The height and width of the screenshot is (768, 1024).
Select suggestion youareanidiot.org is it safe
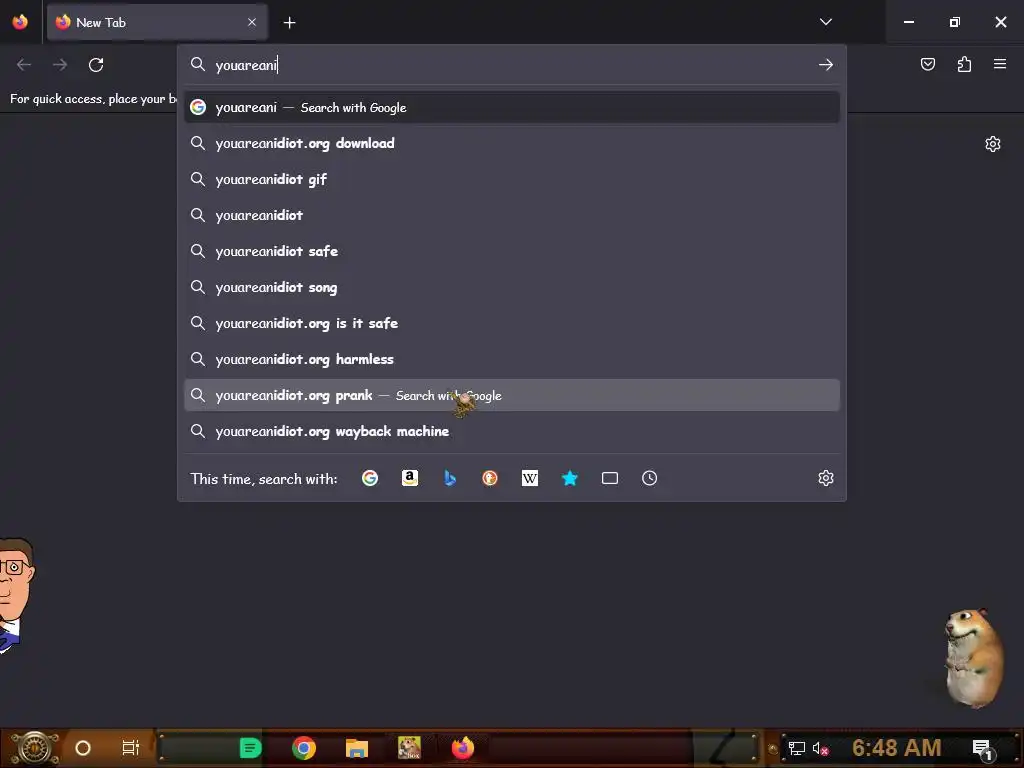(512, 323)
